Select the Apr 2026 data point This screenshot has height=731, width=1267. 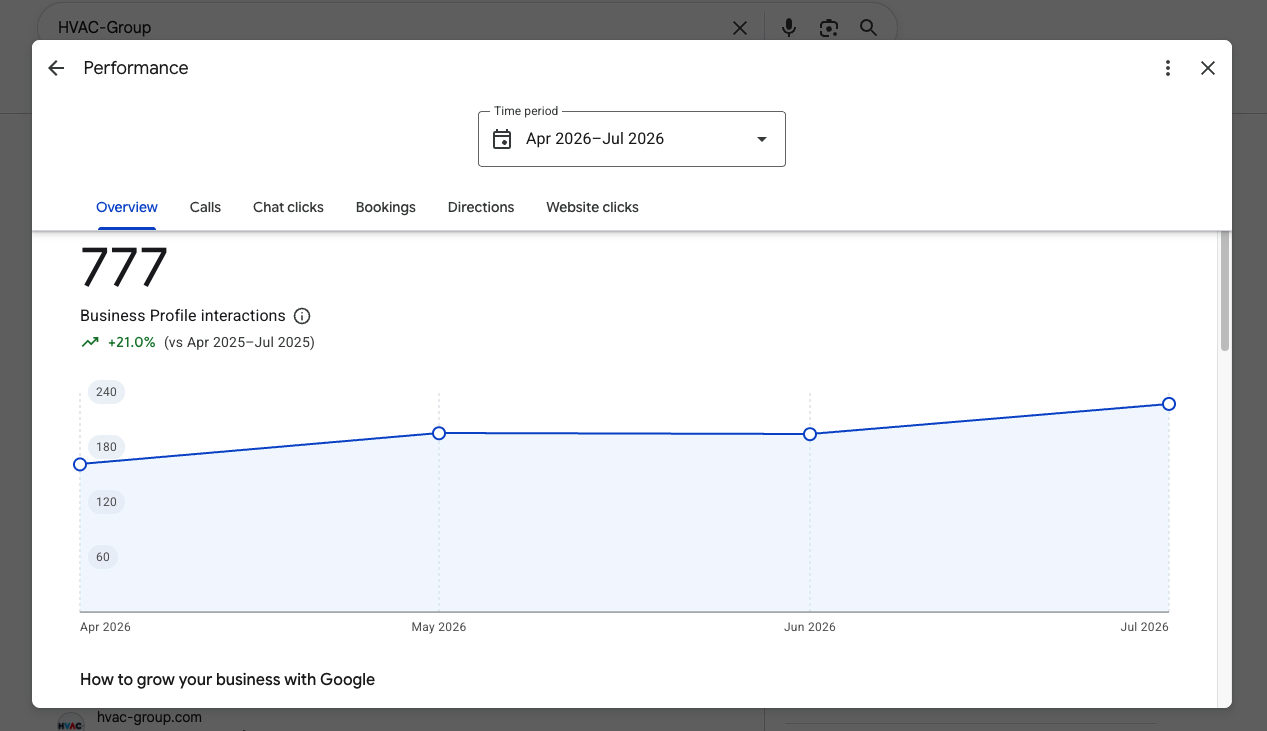pos(80,464)
